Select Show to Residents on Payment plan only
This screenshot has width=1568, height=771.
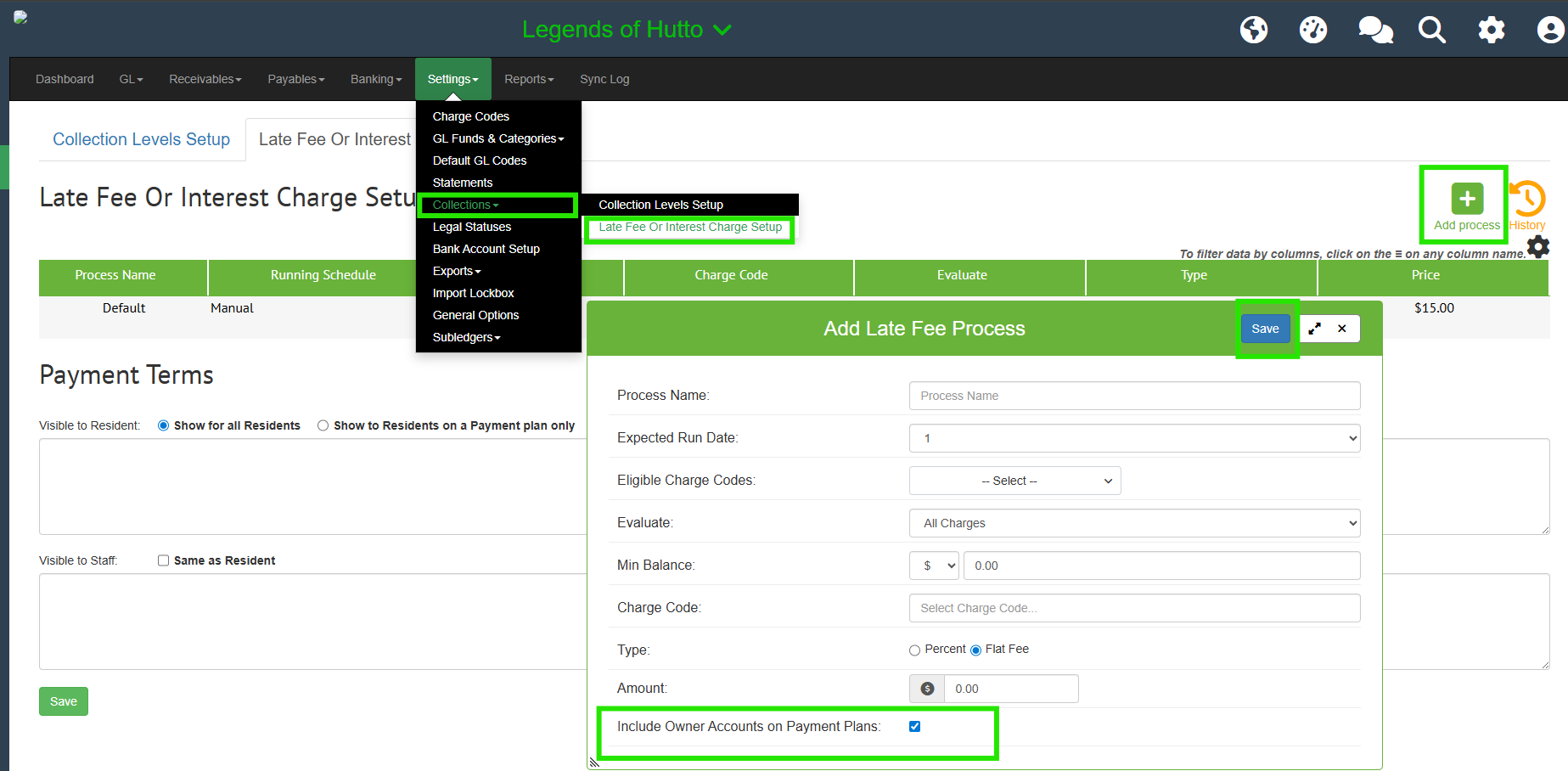coord(323,425)
